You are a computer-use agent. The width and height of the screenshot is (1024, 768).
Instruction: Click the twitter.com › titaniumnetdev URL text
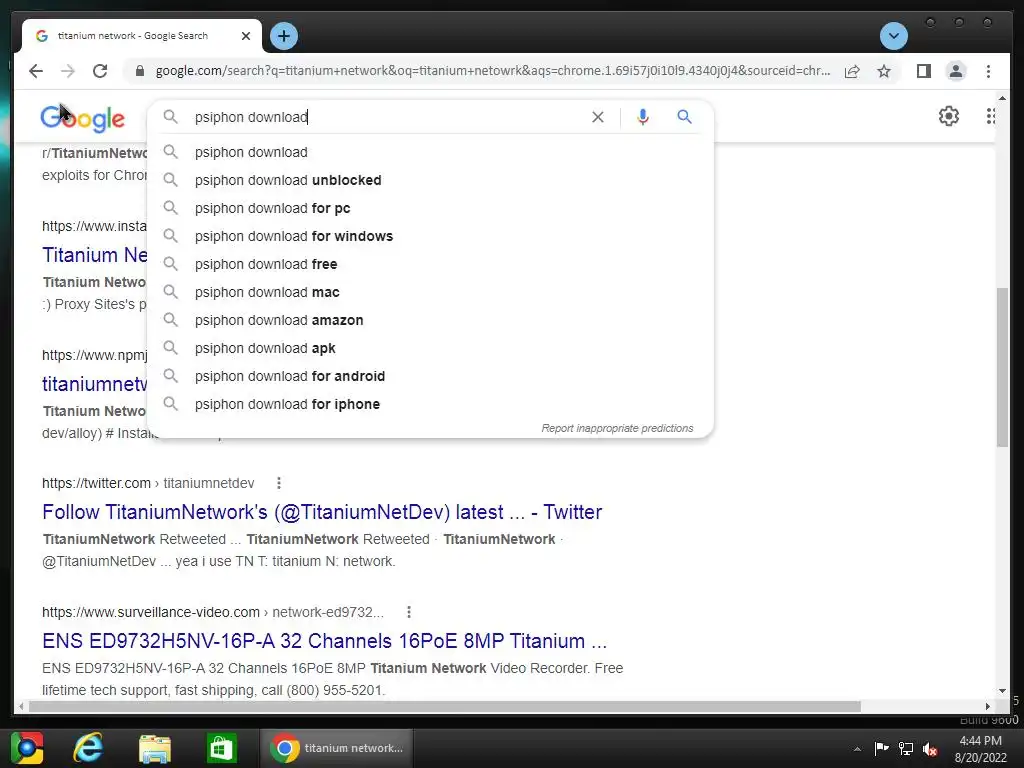click(148, 483)
